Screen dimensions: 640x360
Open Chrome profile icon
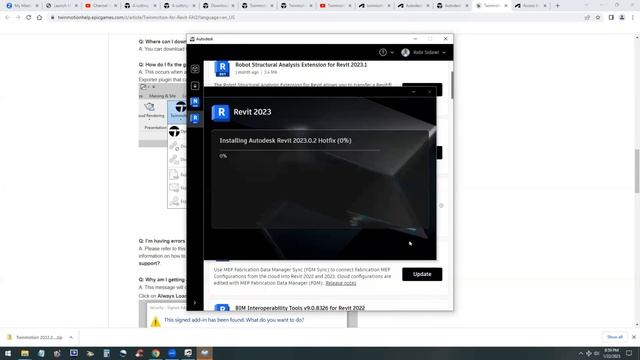(x=622, y=18)
